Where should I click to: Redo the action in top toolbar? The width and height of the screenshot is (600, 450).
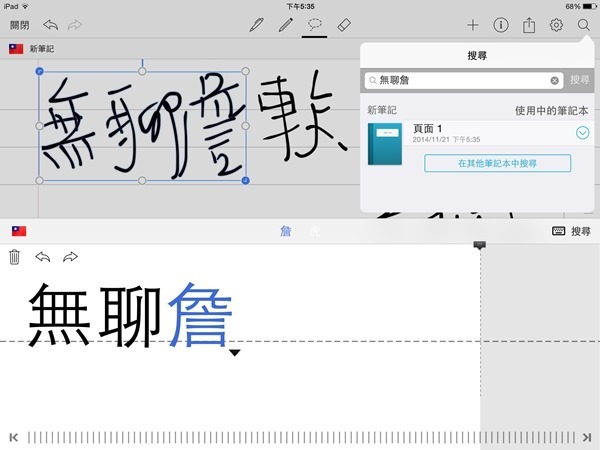coord(75,25)
